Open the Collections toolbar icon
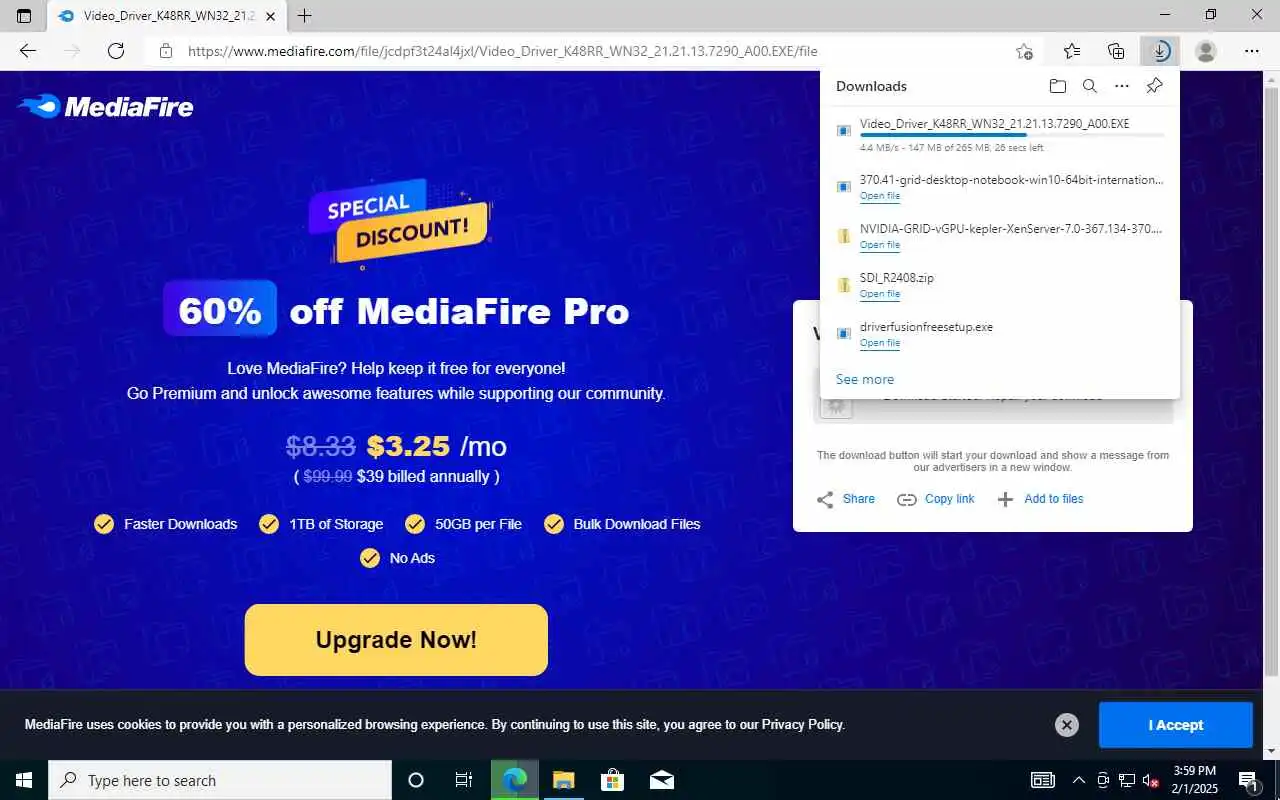 coord(1117,51)
